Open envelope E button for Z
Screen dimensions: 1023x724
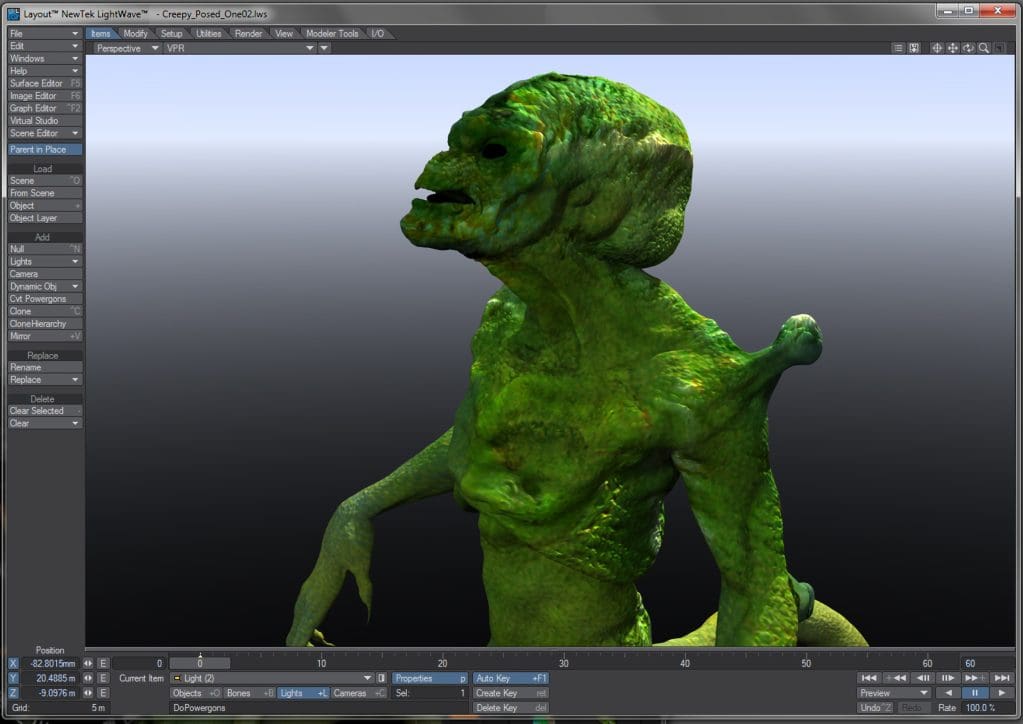coord(102,693)
